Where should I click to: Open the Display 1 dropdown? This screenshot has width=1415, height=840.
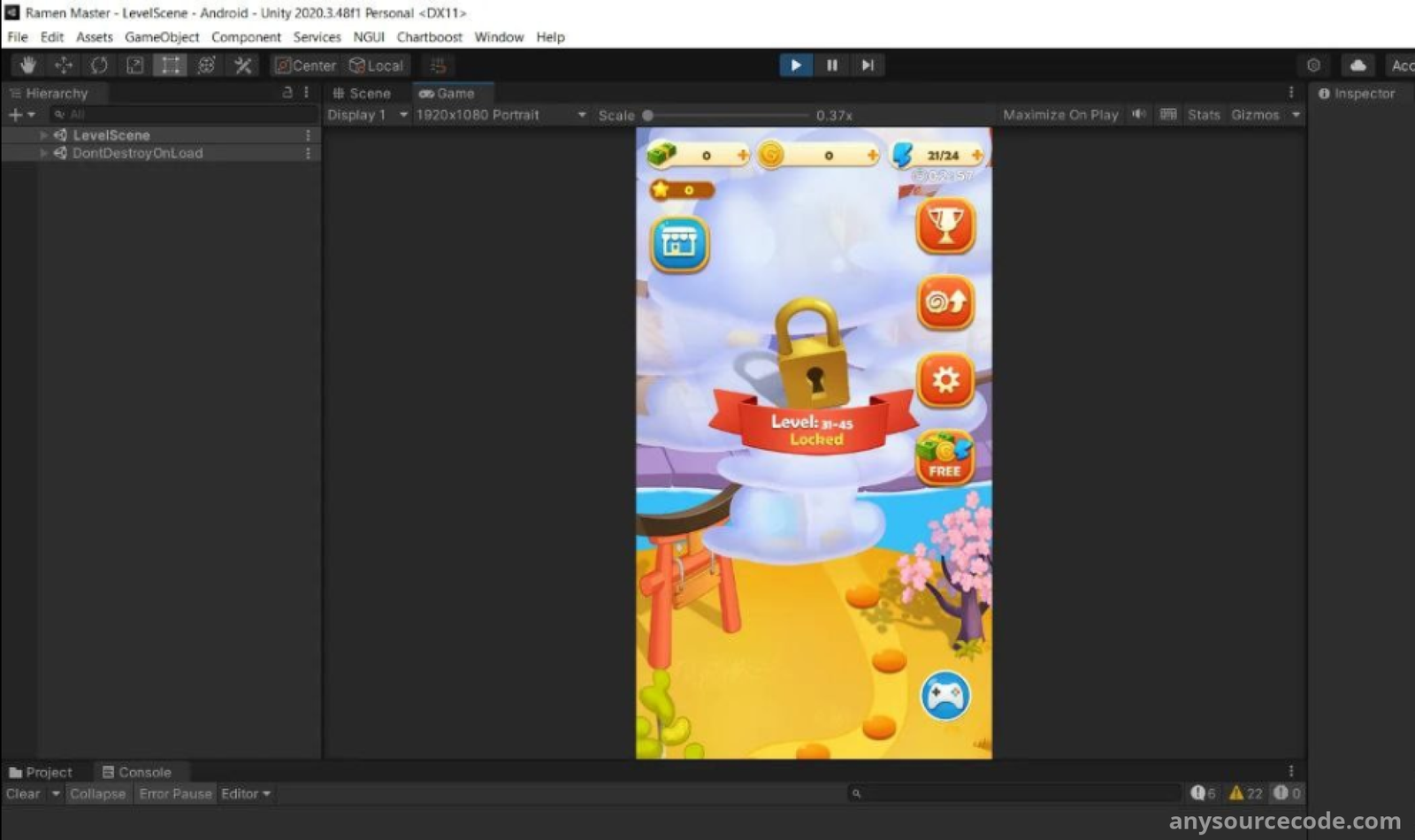(366, 115)
